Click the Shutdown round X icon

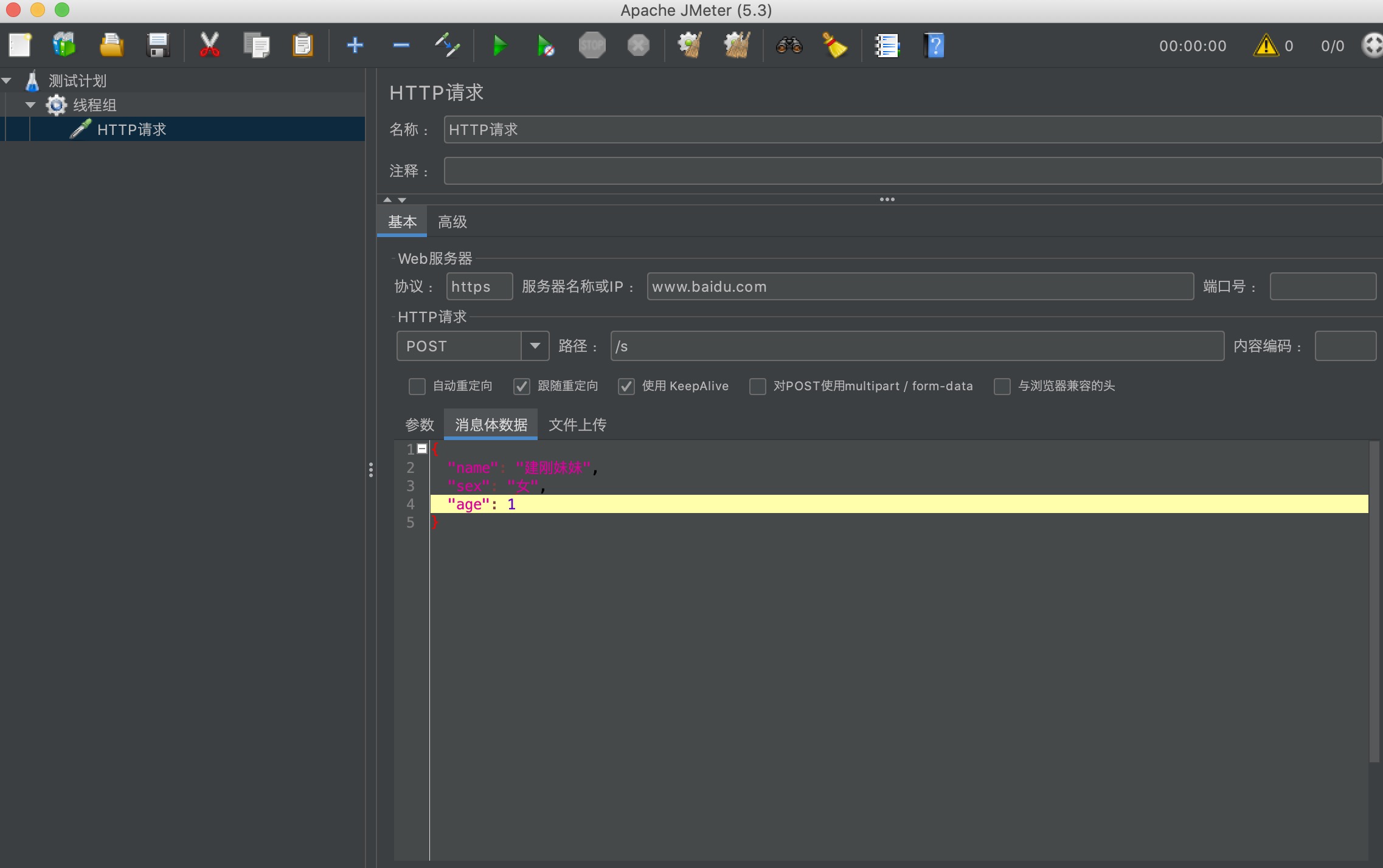(x=639, y=46)
